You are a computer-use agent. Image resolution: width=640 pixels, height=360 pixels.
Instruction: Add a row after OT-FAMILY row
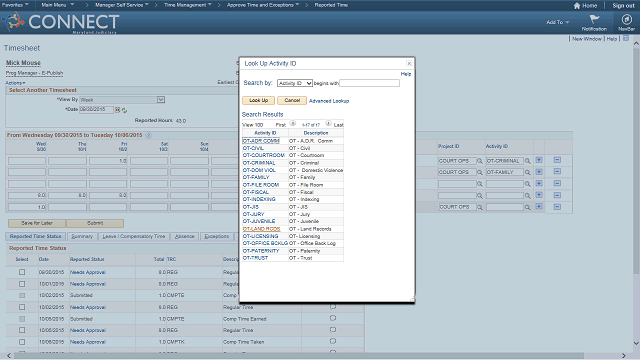click(x=539, y=171)
